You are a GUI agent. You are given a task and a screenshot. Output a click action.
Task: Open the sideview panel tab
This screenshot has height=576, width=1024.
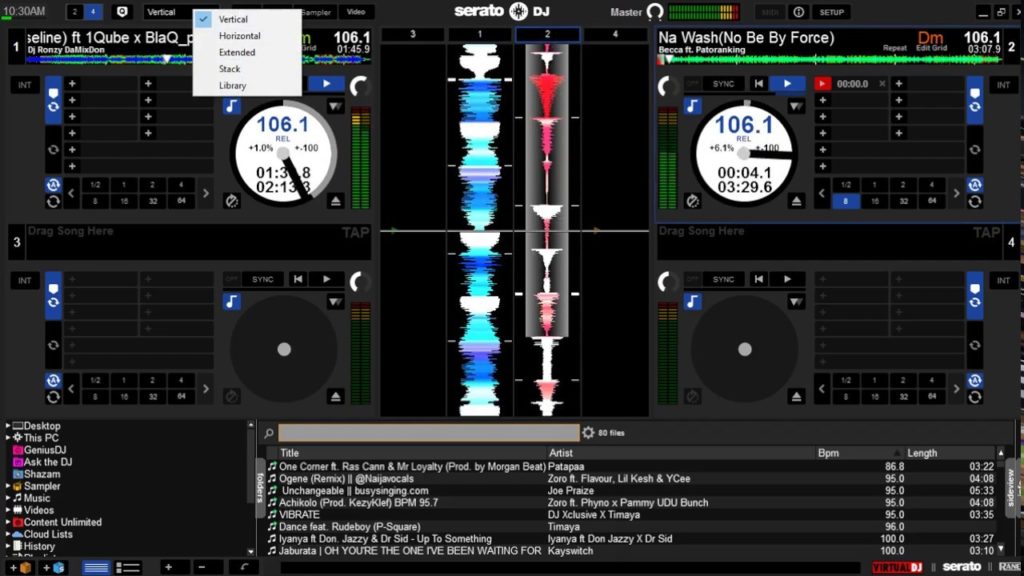coord(1011,487)
